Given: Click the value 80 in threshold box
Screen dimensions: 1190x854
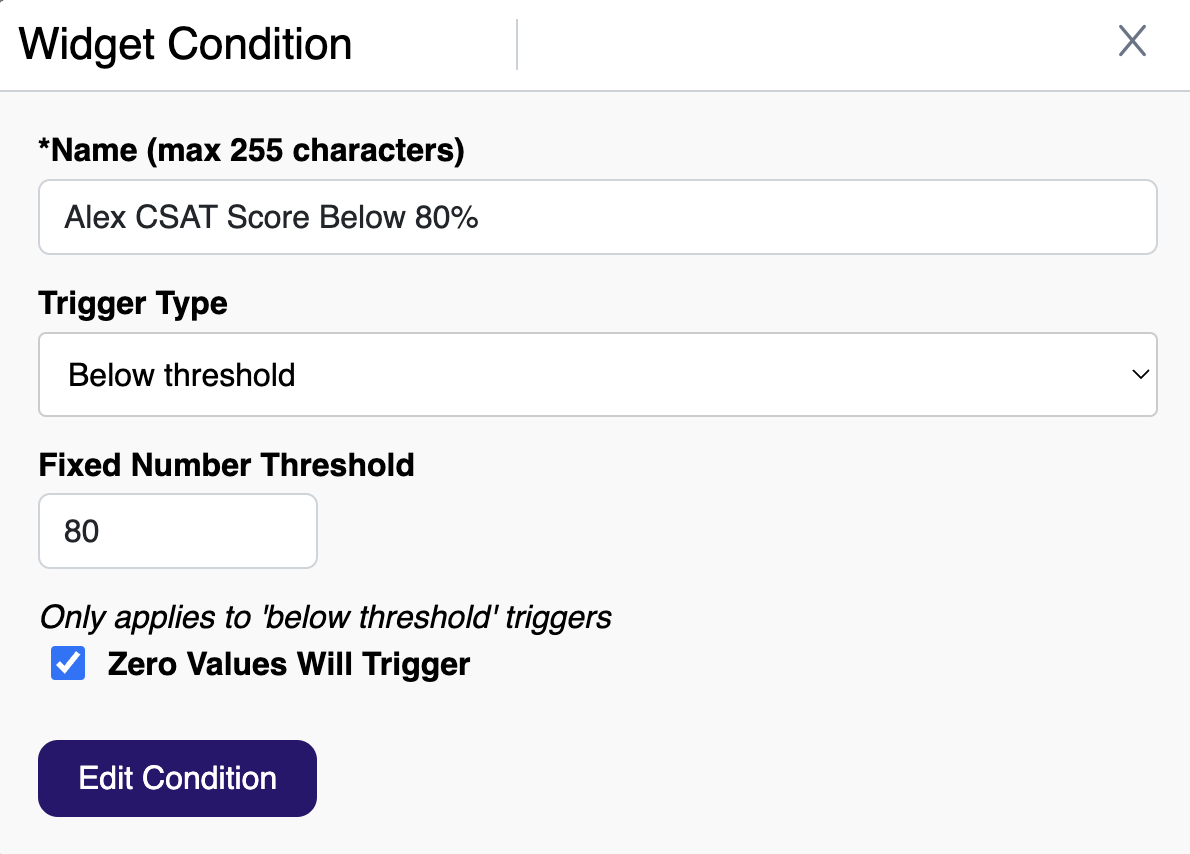Looking at the screenshot, I should point(82,531).
